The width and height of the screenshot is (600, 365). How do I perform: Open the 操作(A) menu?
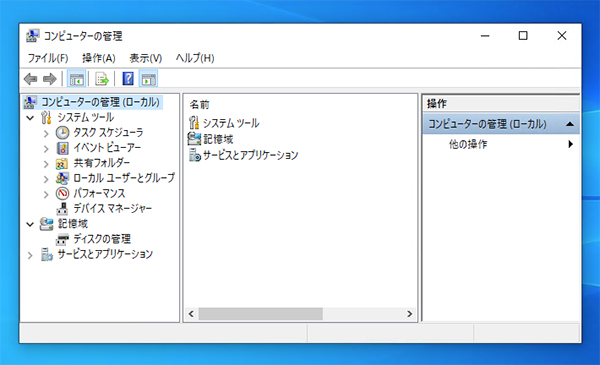click(x=99, y=58)
